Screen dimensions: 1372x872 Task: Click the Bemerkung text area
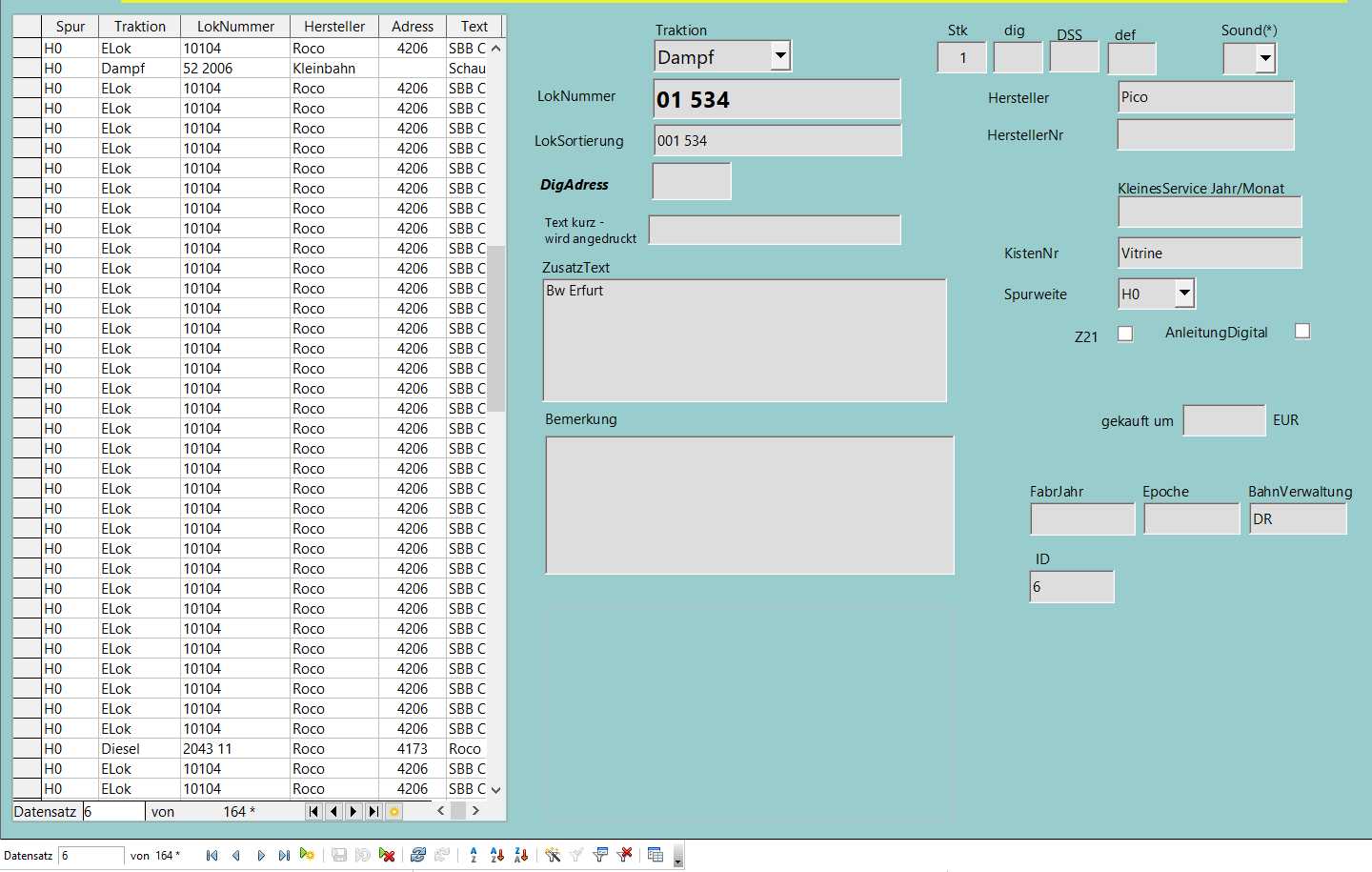point(749,505)
